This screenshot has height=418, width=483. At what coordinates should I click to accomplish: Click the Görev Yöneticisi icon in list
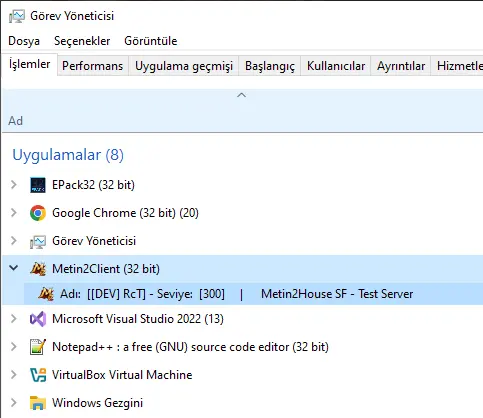pyautogui.click(x=38, y=241)
